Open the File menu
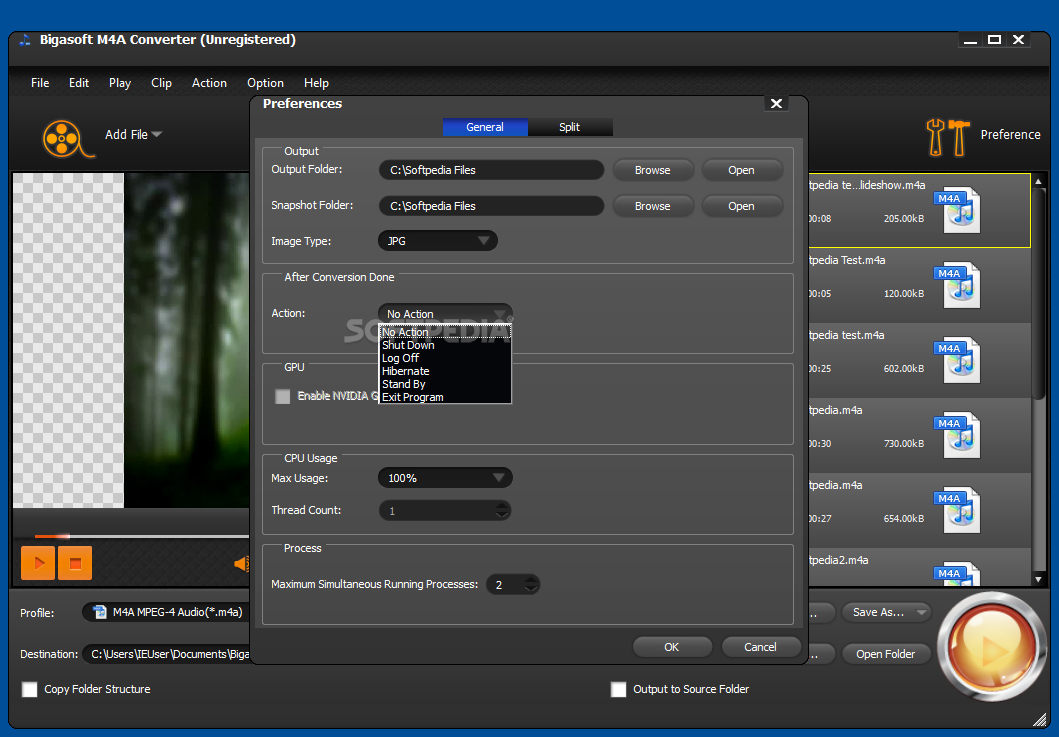The image size is (1059, 737). (40, 82)
